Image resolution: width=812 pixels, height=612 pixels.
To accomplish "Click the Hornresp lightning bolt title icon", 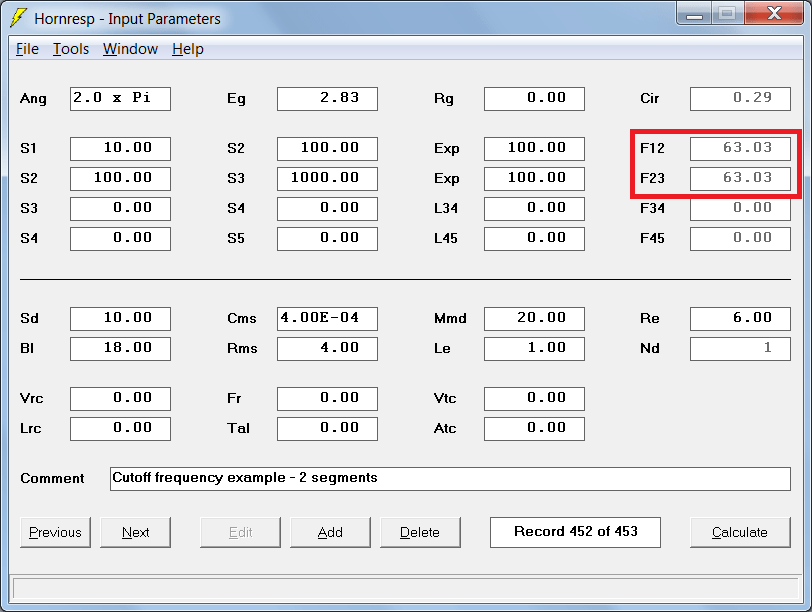I will [x=18, y=18].
